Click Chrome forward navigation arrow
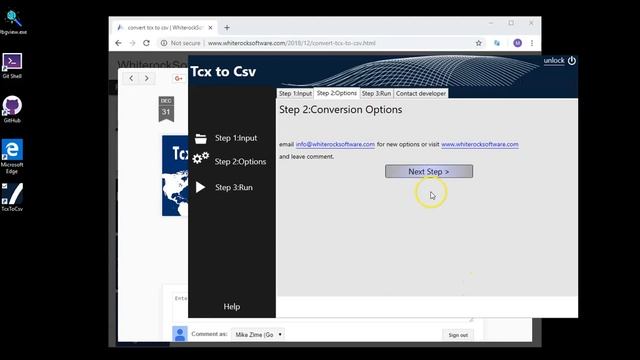 click(132, 43)
